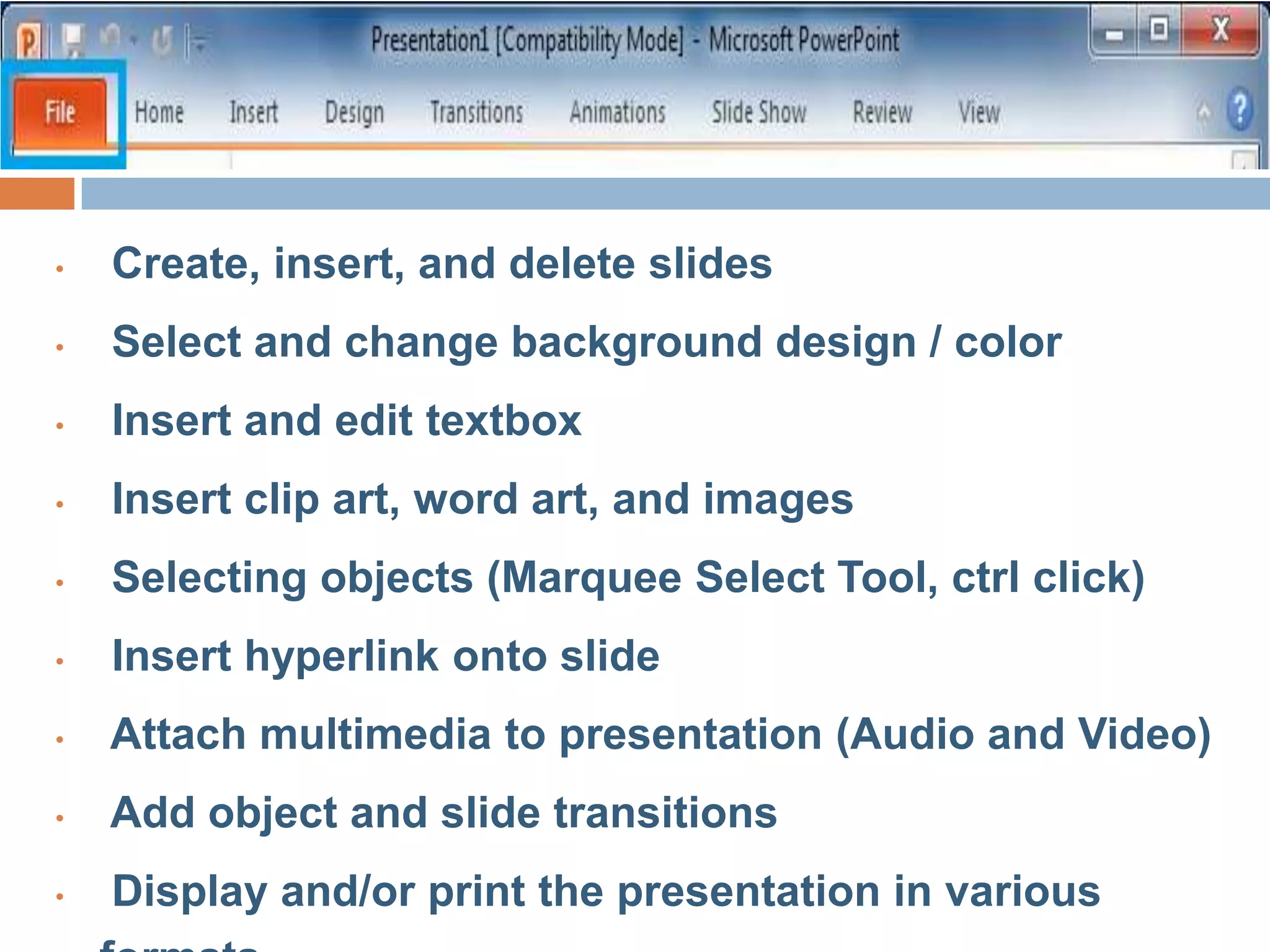The height and width of the screenshot is (952, 1270).
Task: Open the Insert ribbon tab
Action: [254, 113]
